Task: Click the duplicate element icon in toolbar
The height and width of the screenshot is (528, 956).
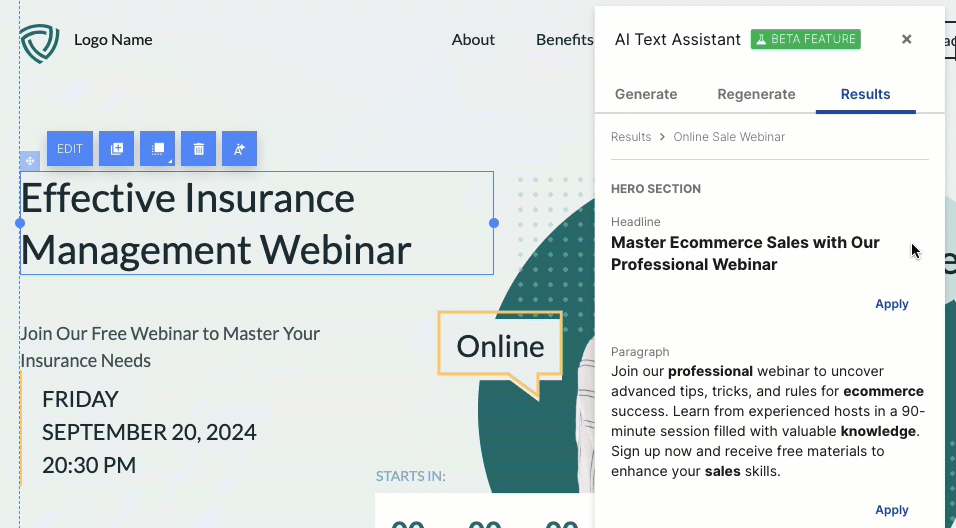Action: click(x=116, y=149)
